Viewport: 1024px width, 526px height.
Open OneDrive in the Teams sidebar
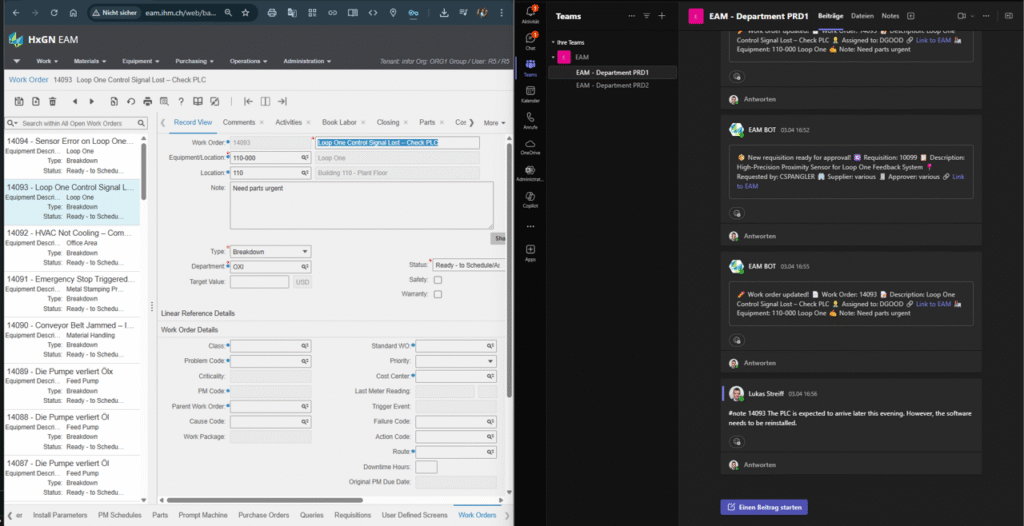tap(530, 146)
